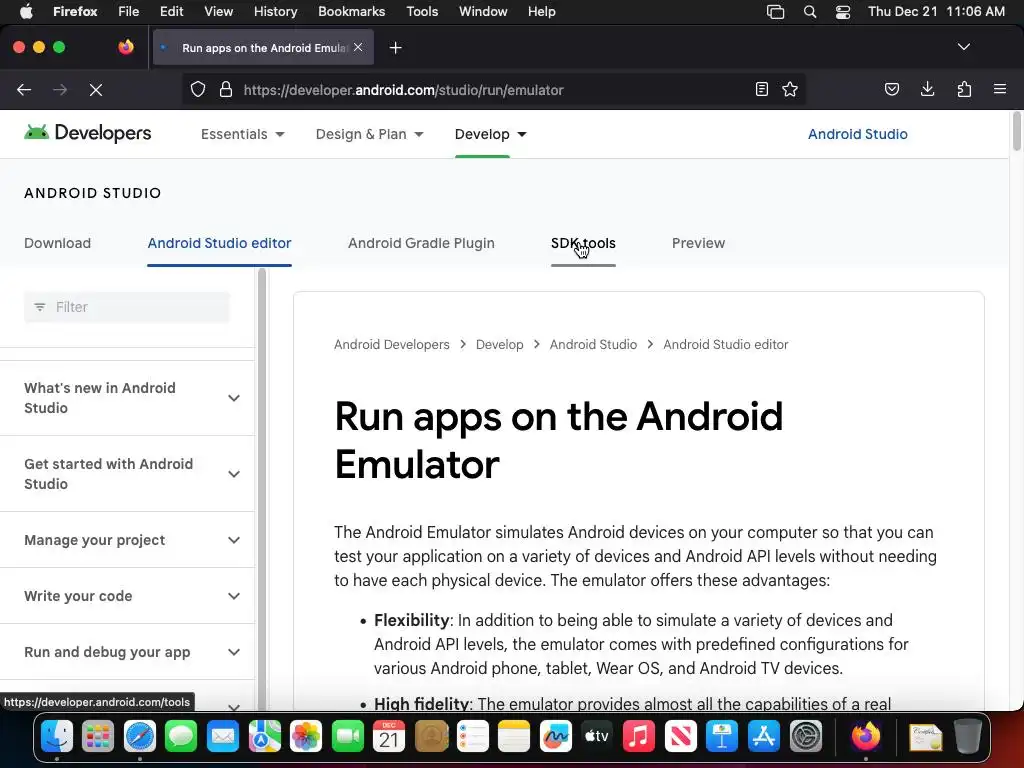
Task: Open the Trash in the dock
Action: [x=968, y=737]
